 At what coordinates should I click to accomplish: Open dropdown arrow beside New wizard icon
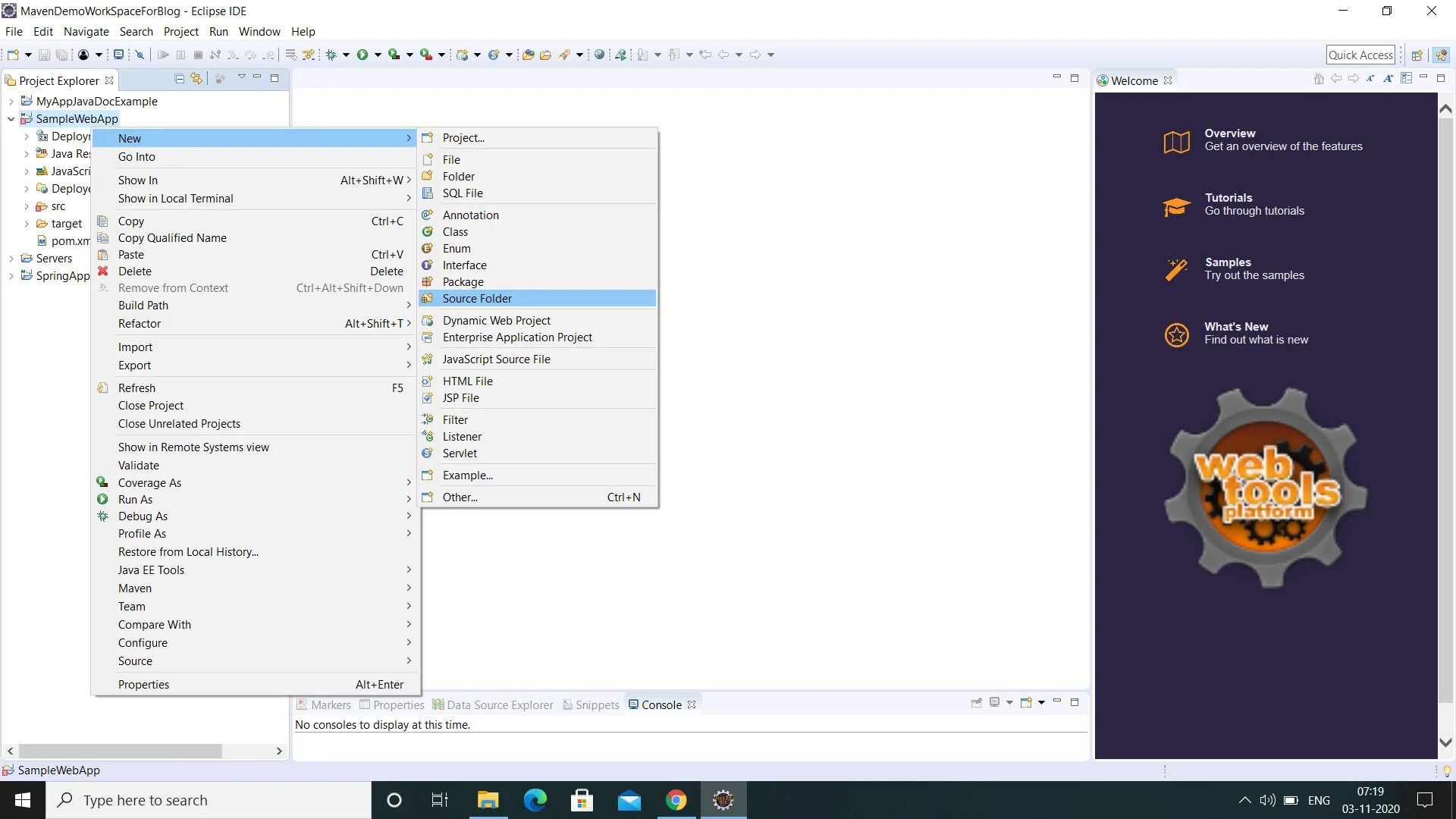click(28, 55)
